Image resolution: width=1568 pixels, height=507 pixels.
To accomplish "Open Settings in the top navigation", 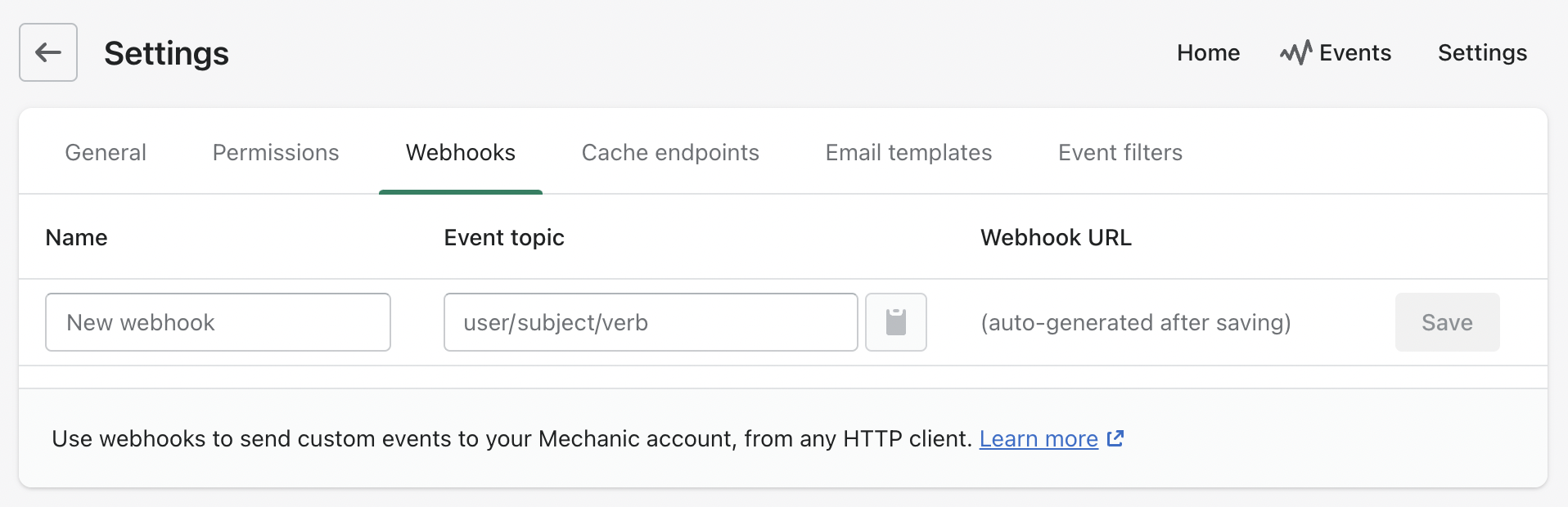I will 1482,52.
